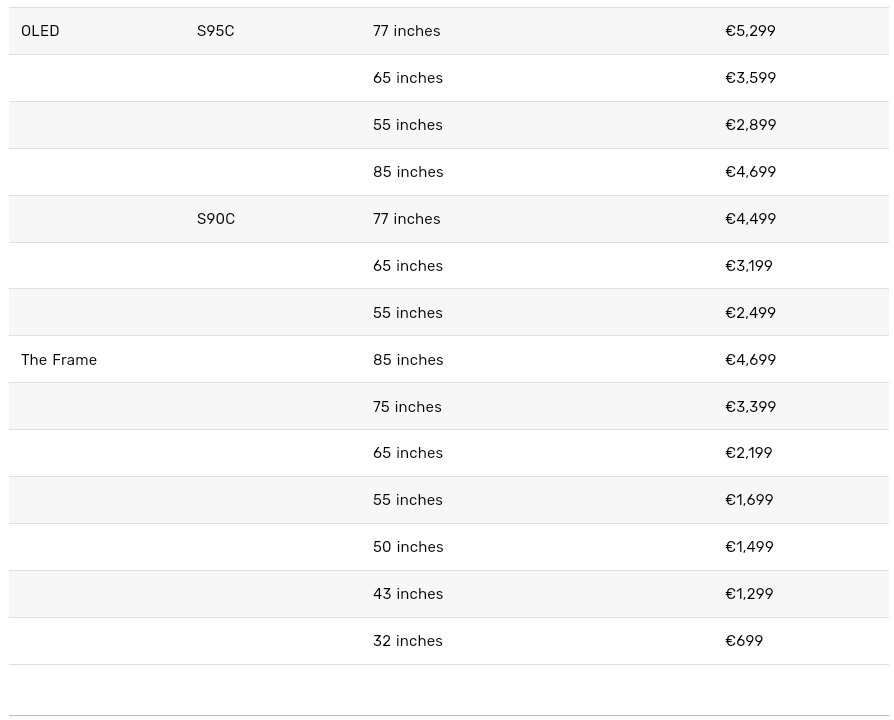Click the €2,899 price value
This screenshot has height=720, width=894.
pyautogui.click(x=750, y=125)
